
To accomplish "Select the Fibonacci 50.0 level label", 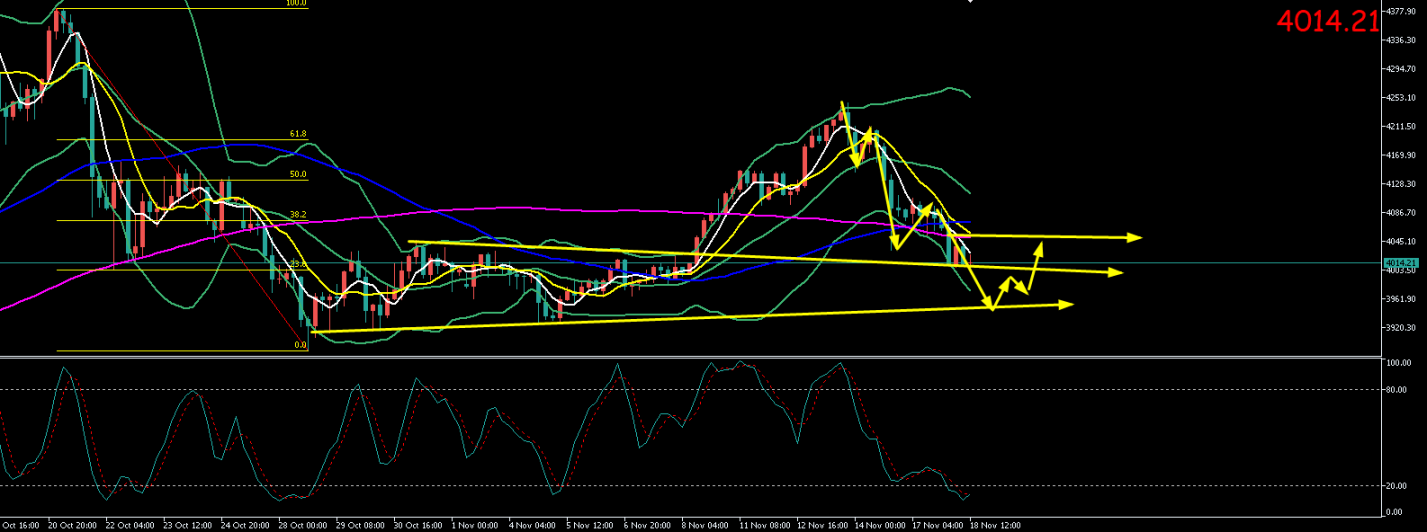I will [297, 175].
